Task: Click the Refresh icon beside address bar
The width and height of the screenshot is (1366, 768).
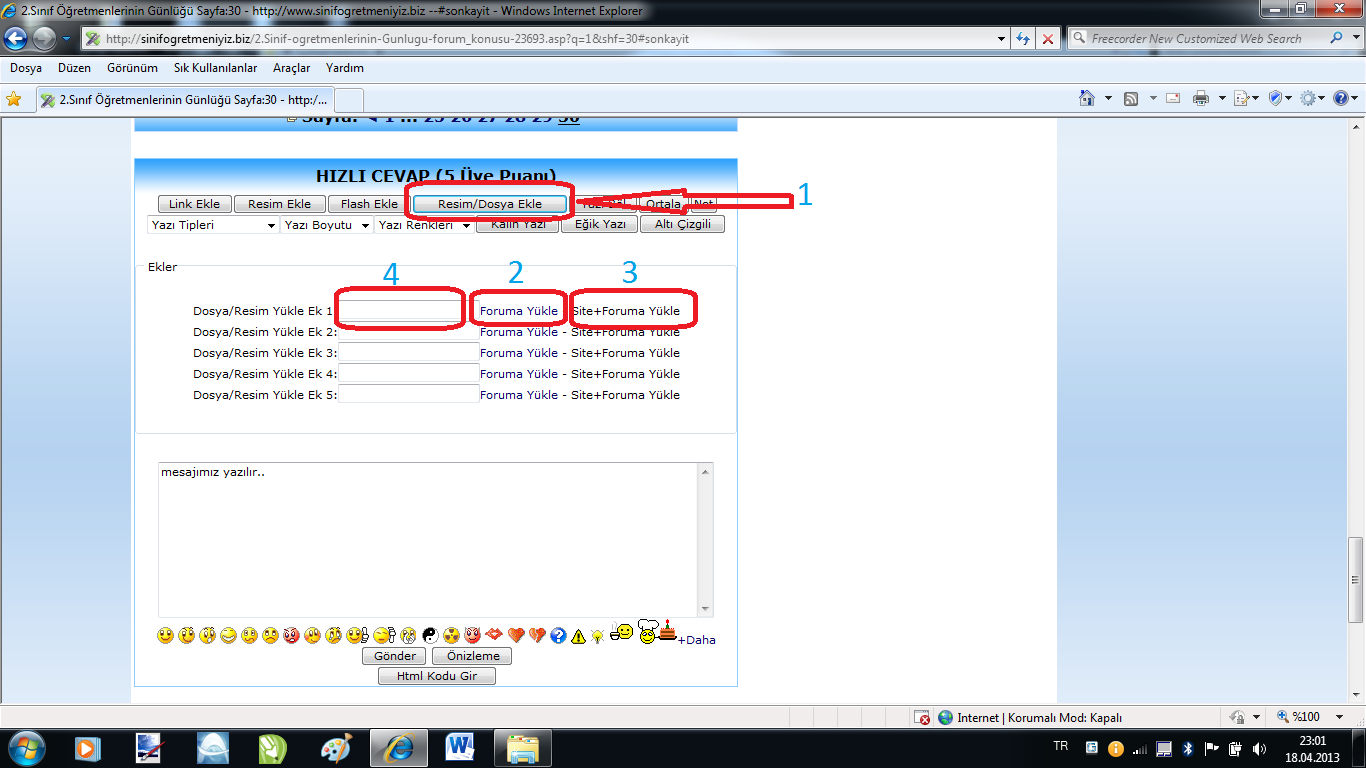Action: [x=1023, y=39]
